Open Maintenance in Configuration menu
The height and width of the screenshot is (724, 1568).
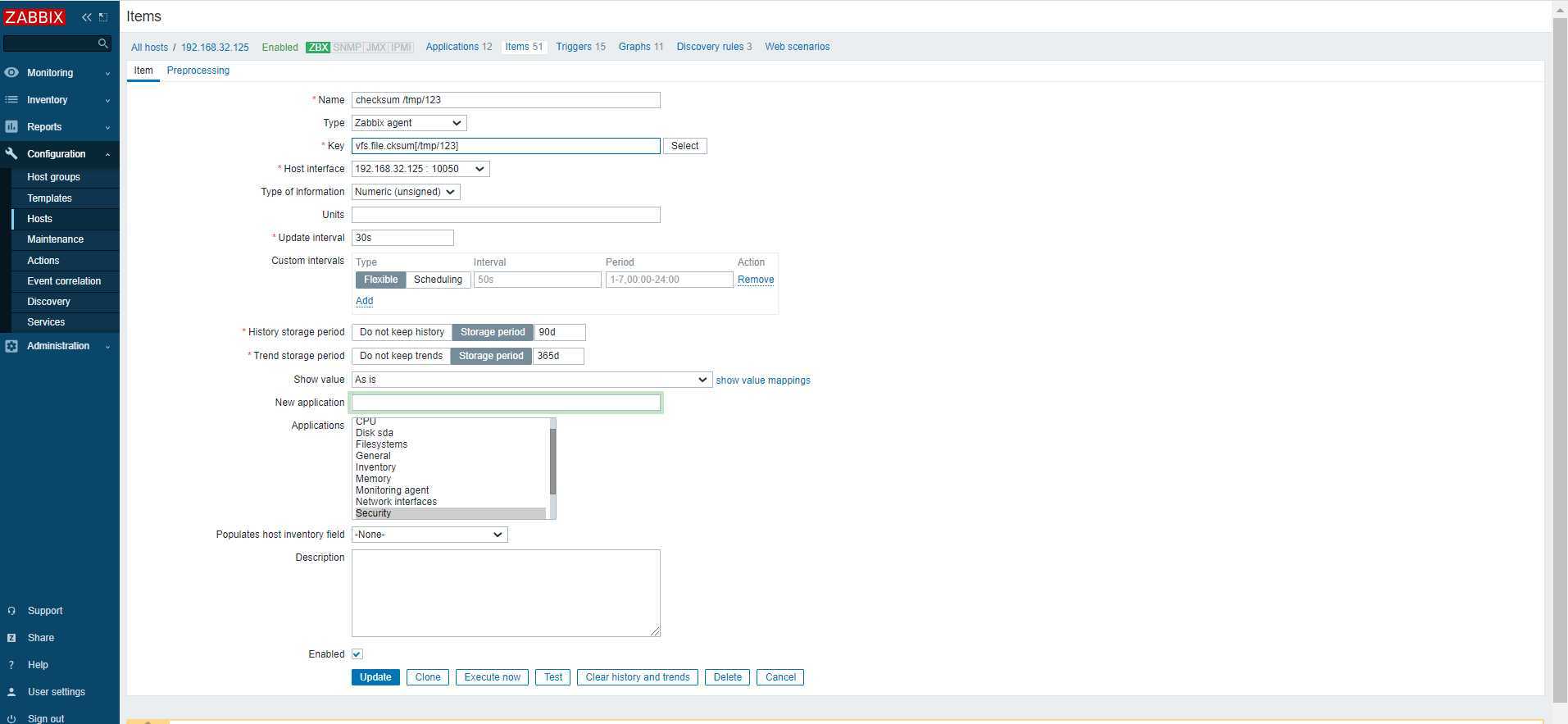55,239
